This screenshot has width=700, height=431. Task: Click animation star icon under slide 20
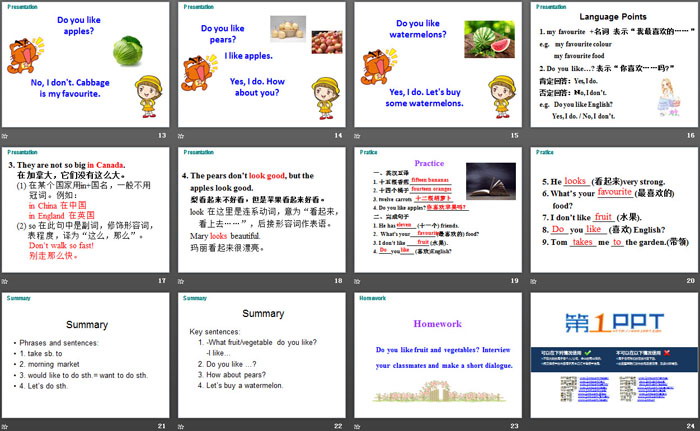click(x=533, y=281)
